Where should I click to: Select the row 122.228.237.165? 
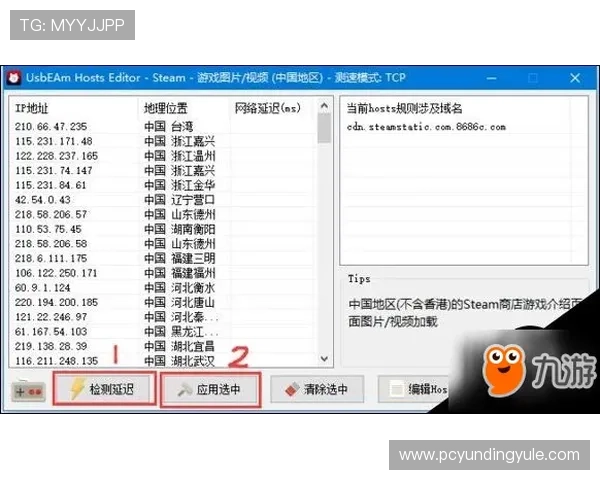(163, 156)
